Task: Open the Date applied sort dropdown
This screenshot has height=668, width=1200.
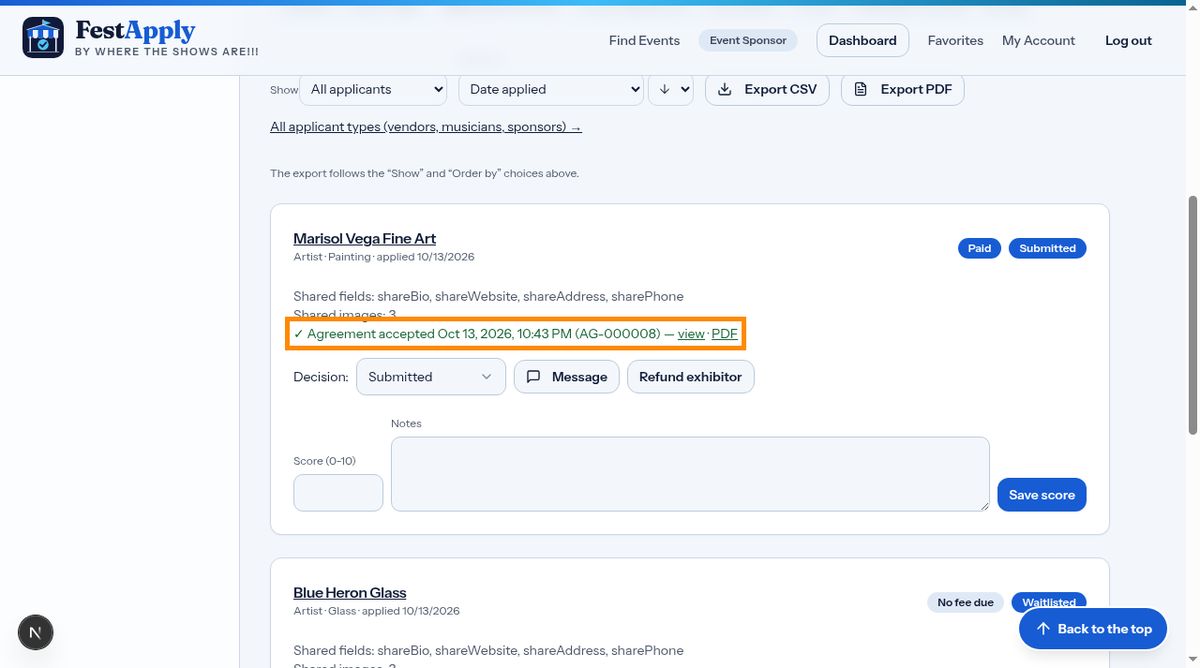Action: (x=551, y=89)
